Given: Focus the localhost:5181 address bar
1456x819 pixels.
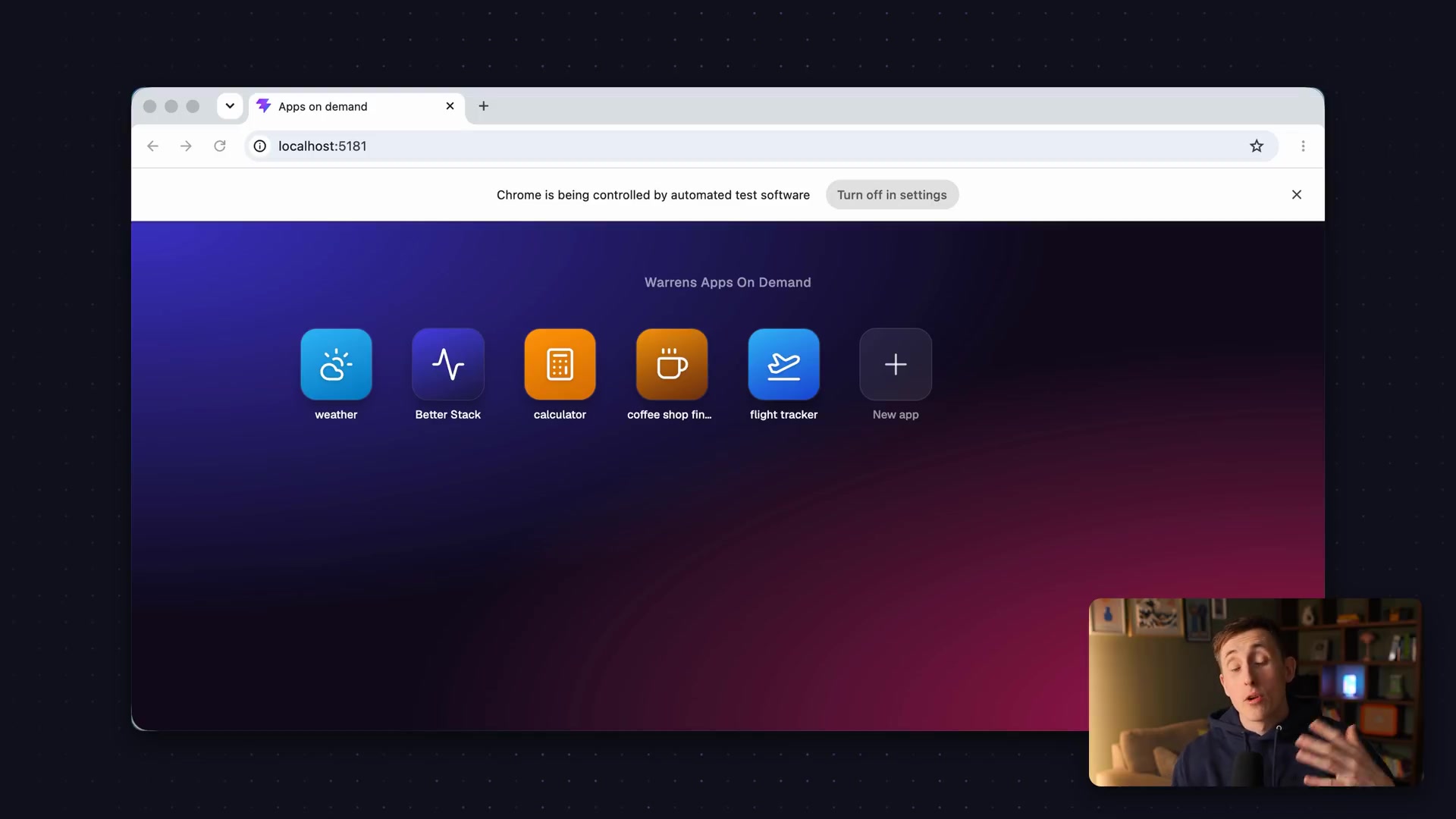Looking at the screenshot, I should point(761,146).
